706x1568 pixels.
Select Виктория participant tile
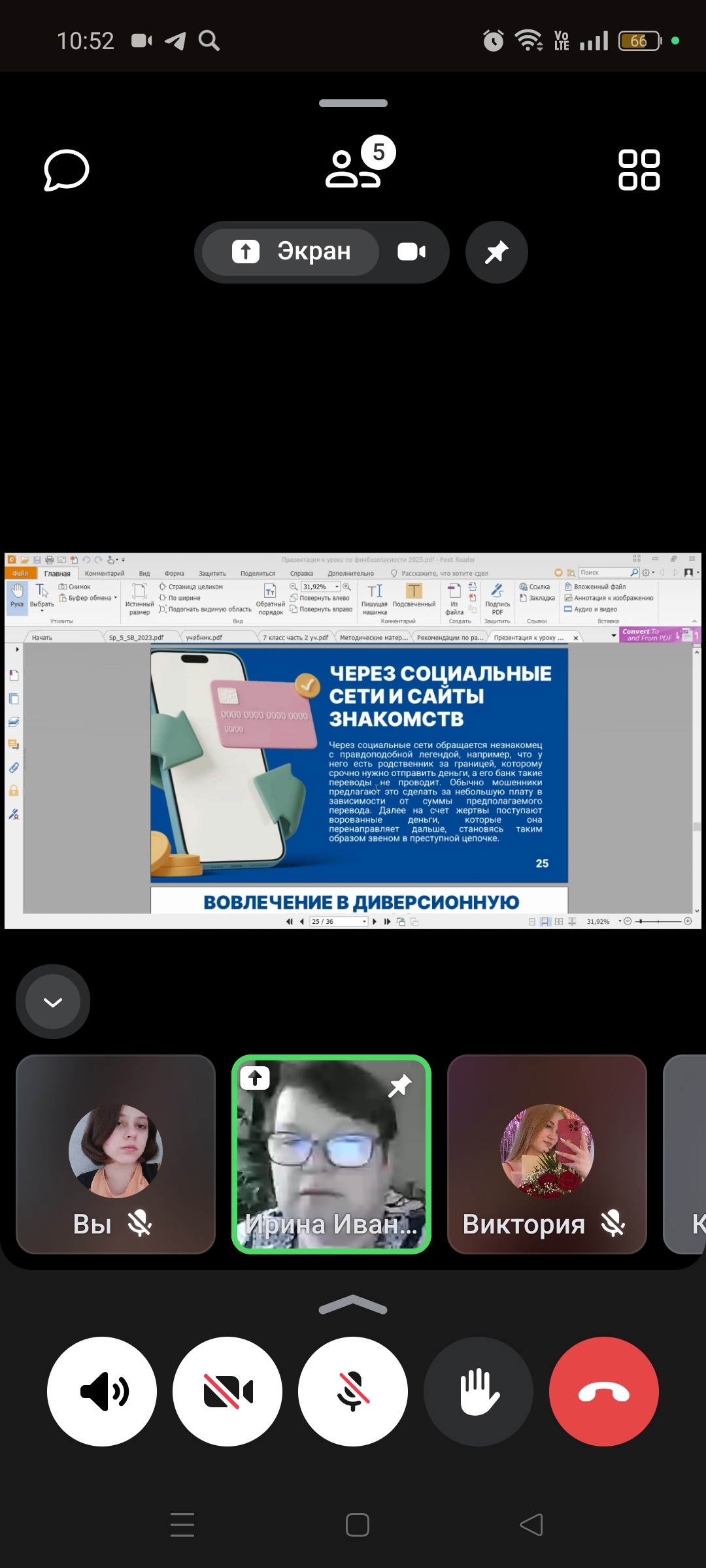tap(547, 1154)
